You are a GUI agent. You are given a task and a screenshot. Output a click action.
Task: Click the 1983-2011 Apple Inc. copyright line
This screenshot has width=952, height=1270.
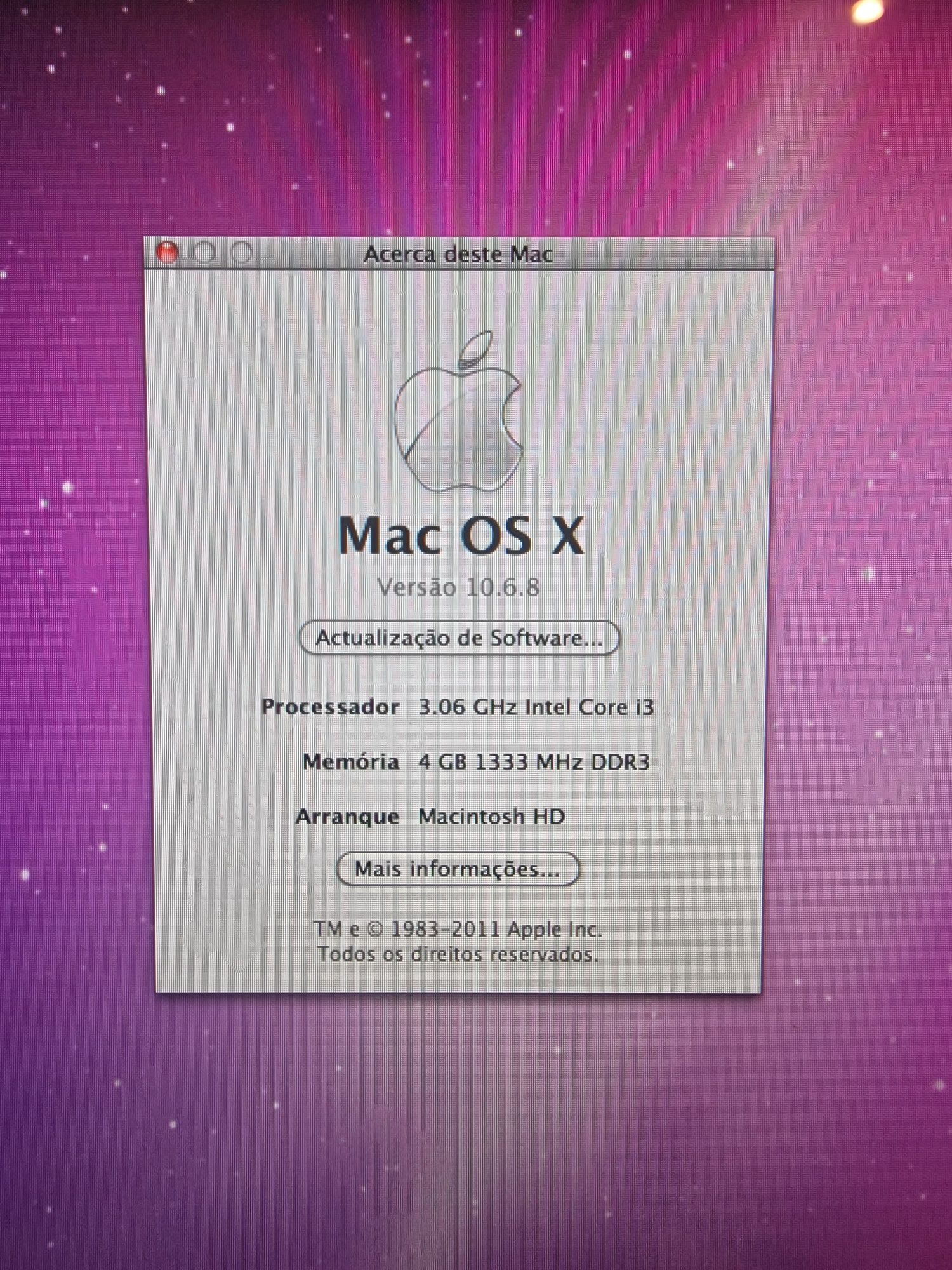pos(458,929)
